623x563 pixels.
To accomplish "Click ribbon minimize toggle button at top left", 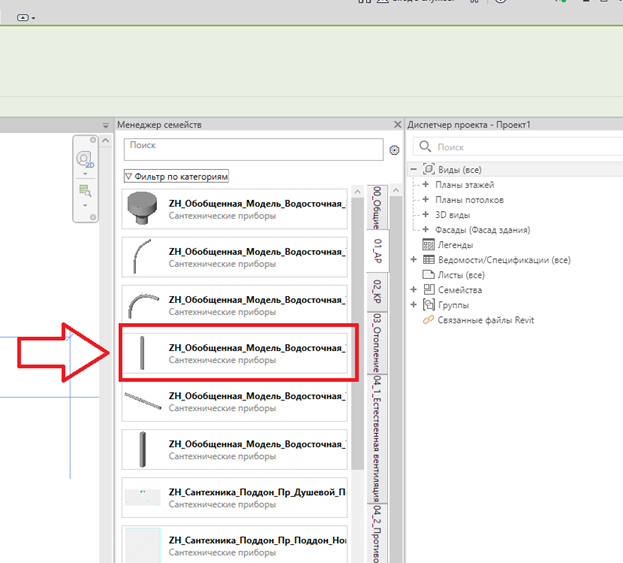I will [x=23, y=17].
